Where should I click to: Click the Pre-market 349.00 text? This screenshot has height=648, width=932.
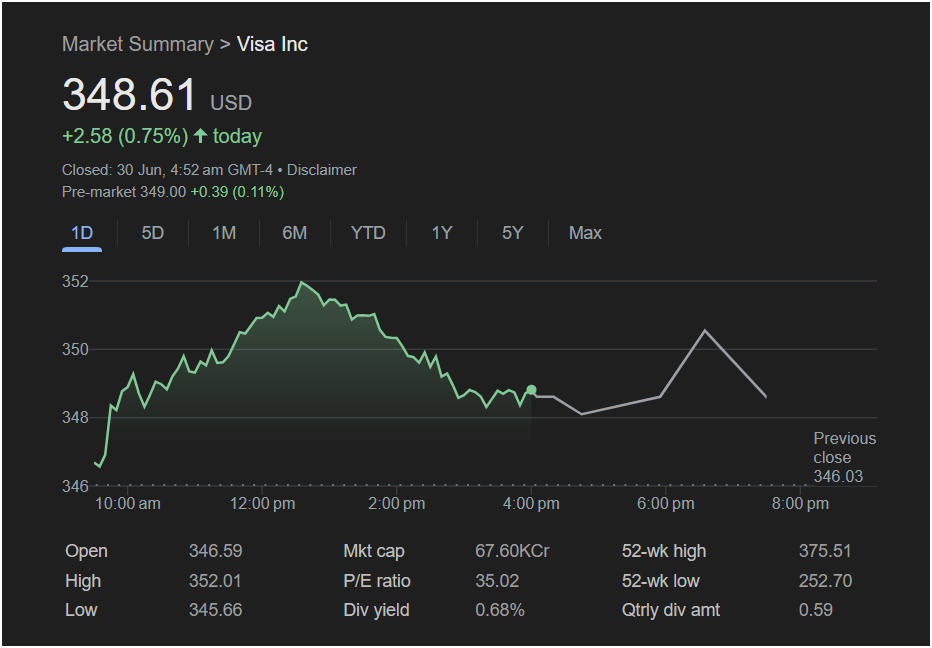click(x=124, y=192)
